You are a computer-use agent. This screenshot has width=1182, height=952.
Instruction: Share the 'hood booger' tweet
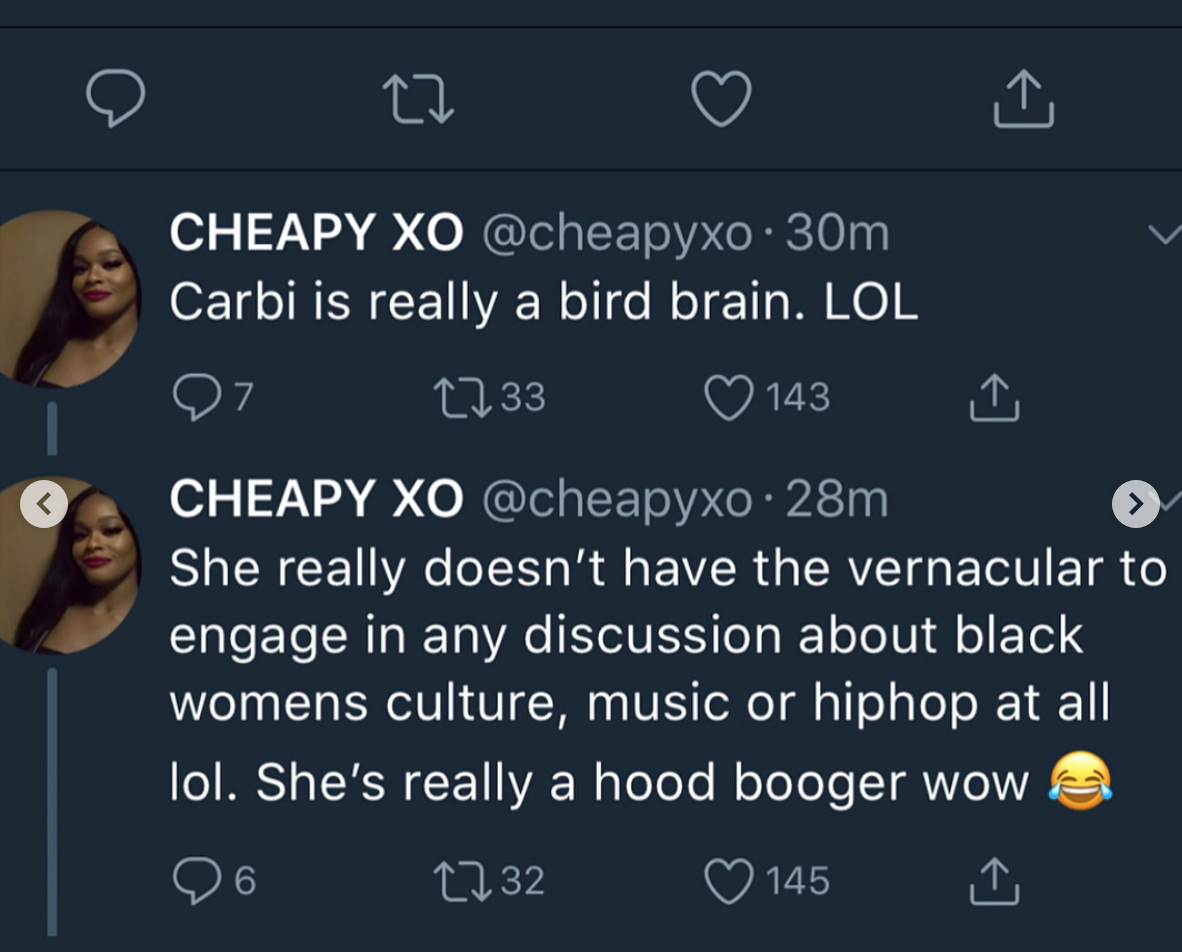[x=994, y=880]
